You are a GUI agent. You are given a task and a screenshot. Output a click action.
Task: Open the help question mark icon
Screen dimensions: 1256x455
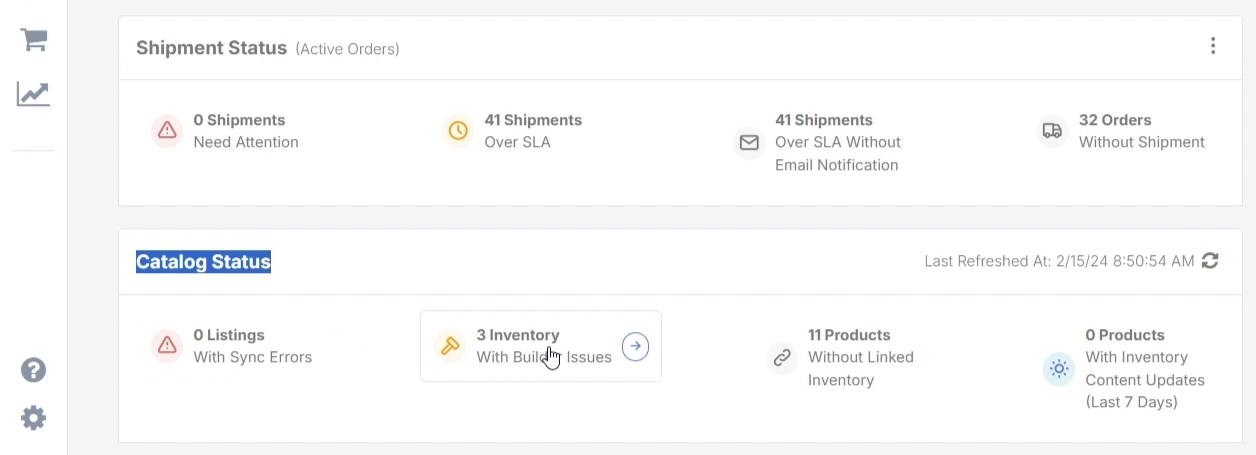(x=34, y=370)
